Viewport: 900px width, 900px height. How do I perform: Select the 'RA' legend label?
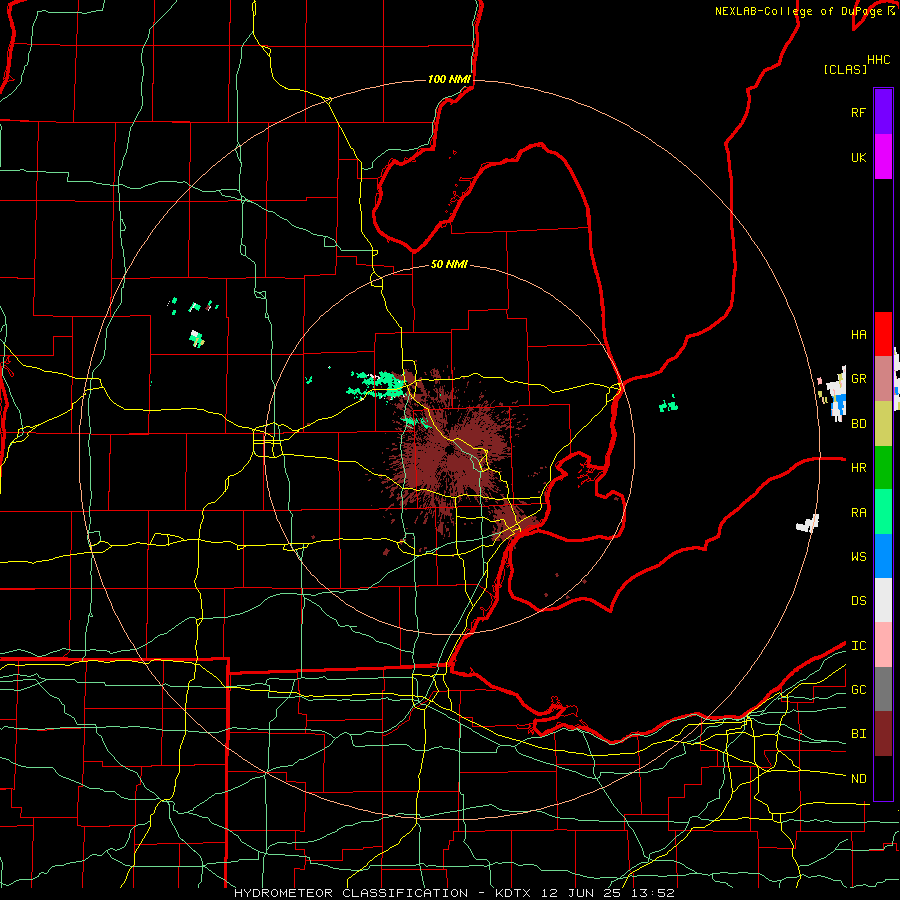click(x=858, y=512)
